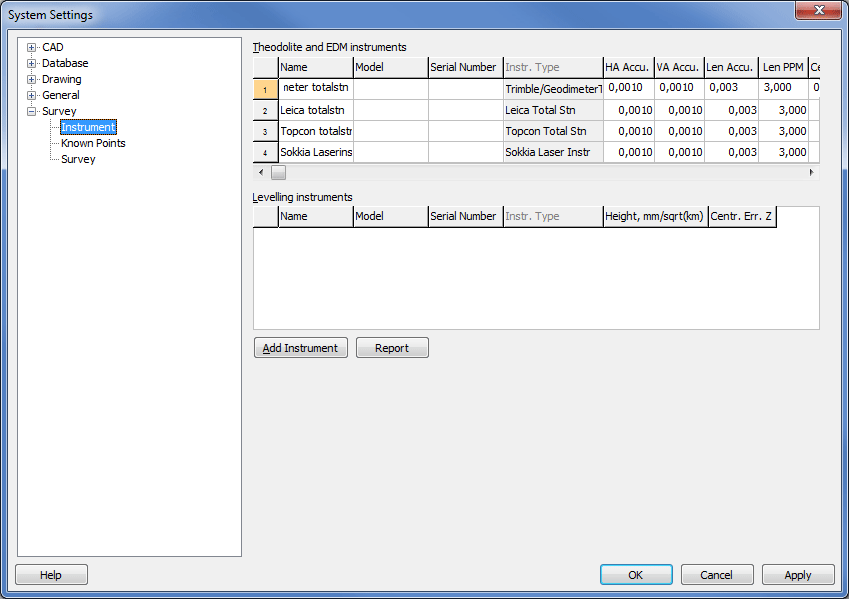Screen dimensions: 849x599
Task: Select Known Points in the tree
Action: (x=93, y=143)
